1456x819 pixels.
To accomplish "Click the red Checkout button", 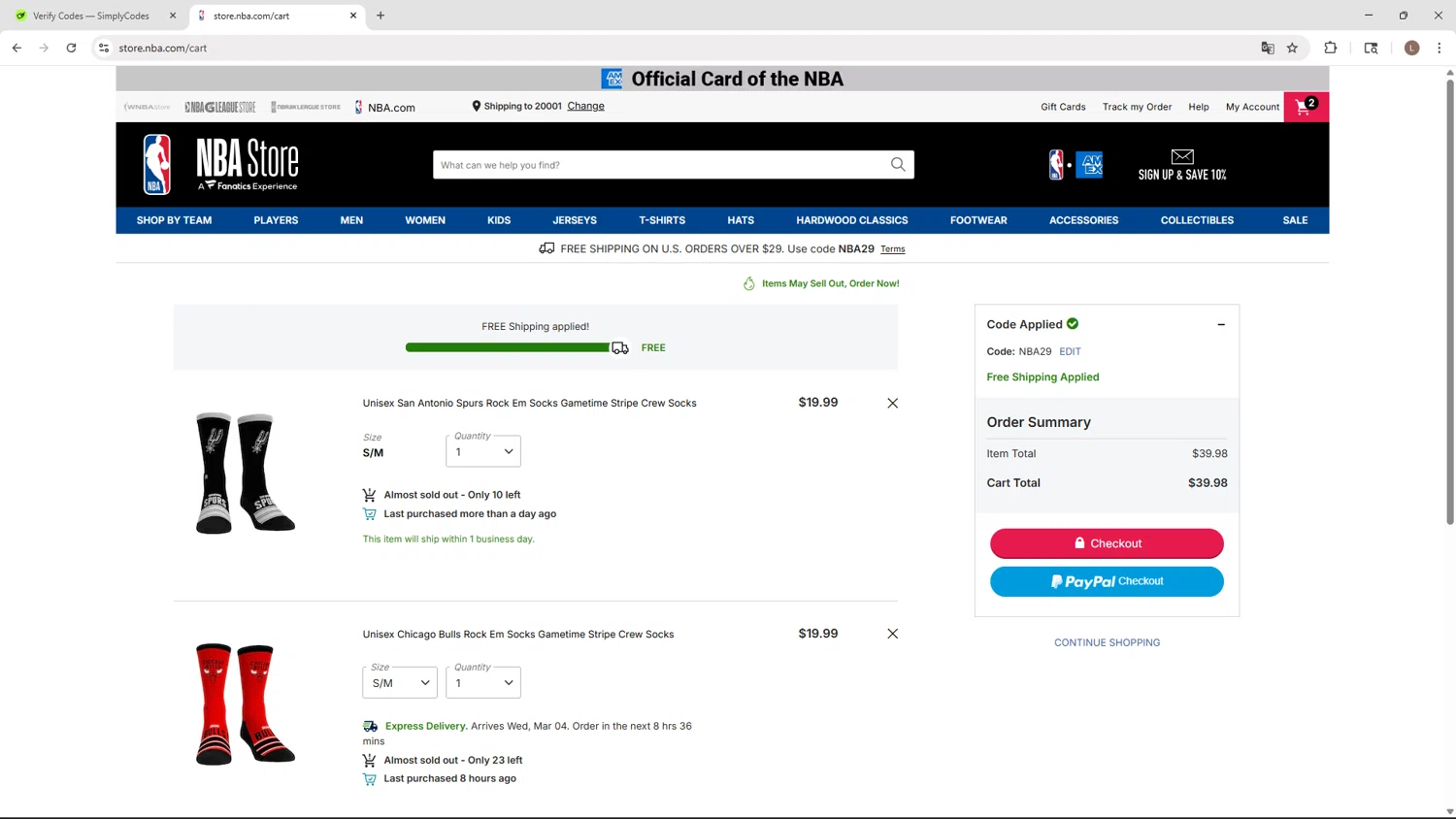I will pos(1107,543).
